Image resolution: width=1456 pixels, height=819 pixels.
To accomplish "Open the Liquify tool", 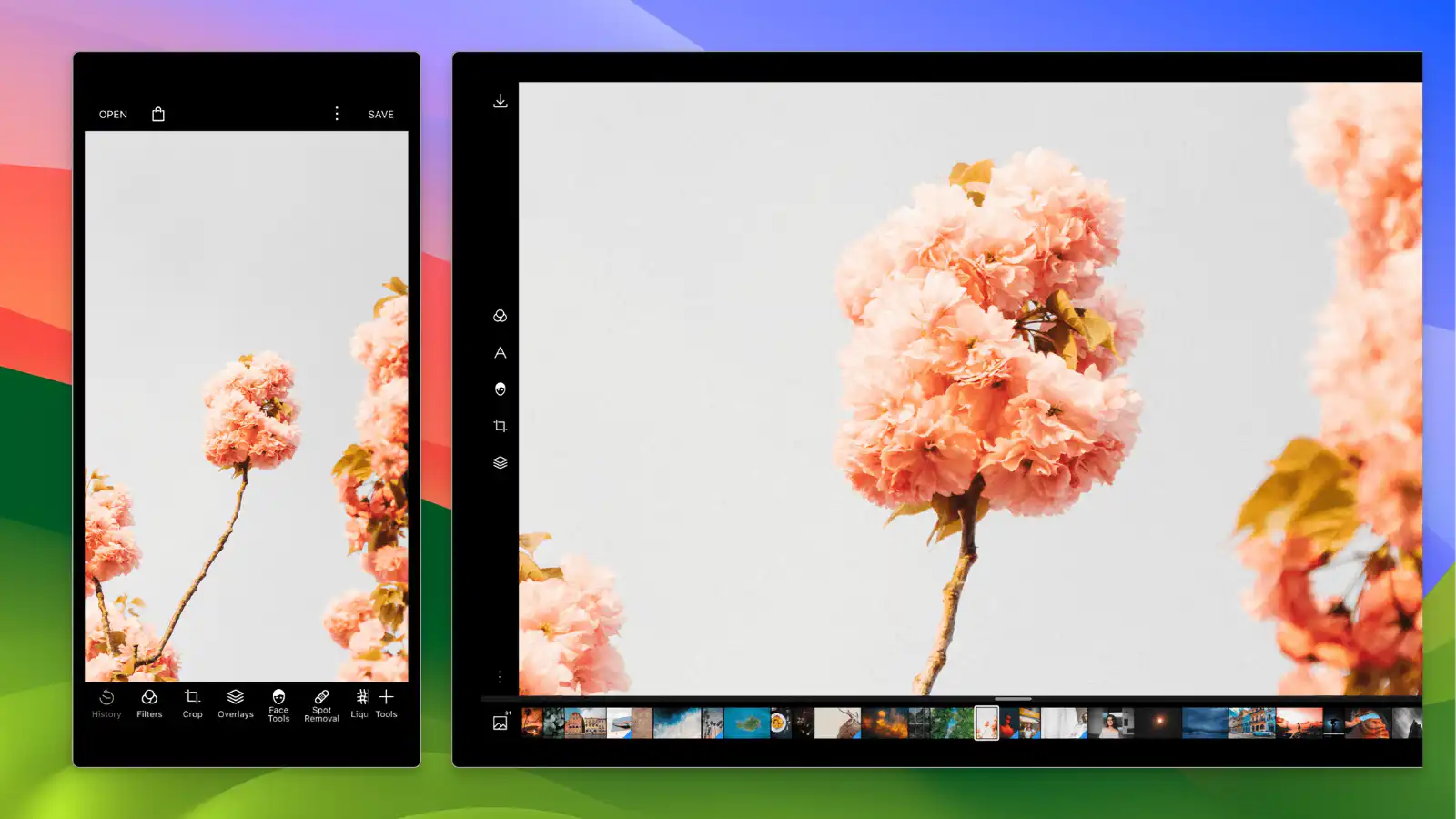I will (360, 705).
